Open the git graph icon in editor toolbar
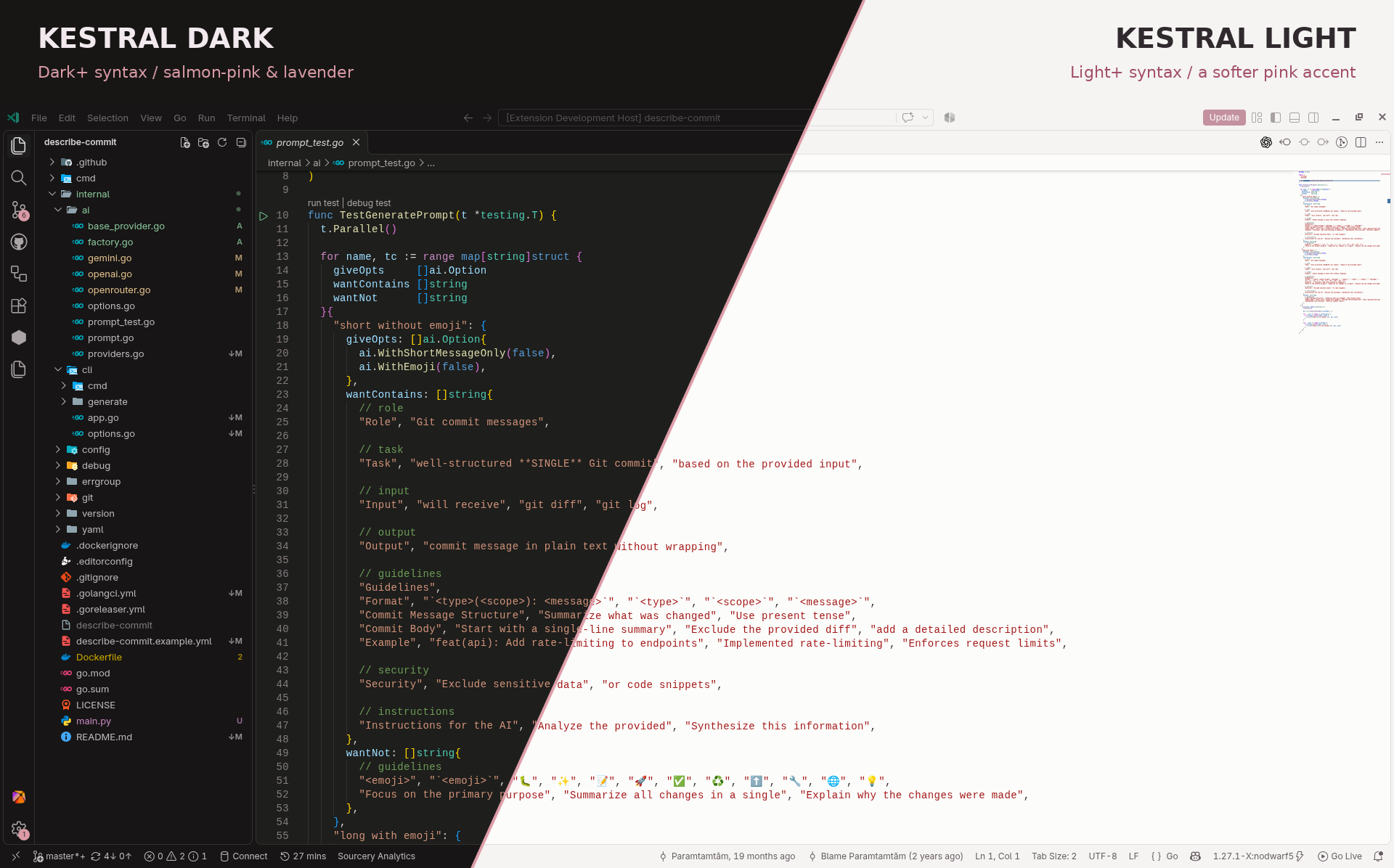Screen dimensions: 1394x868 (x=1342, y=142)
